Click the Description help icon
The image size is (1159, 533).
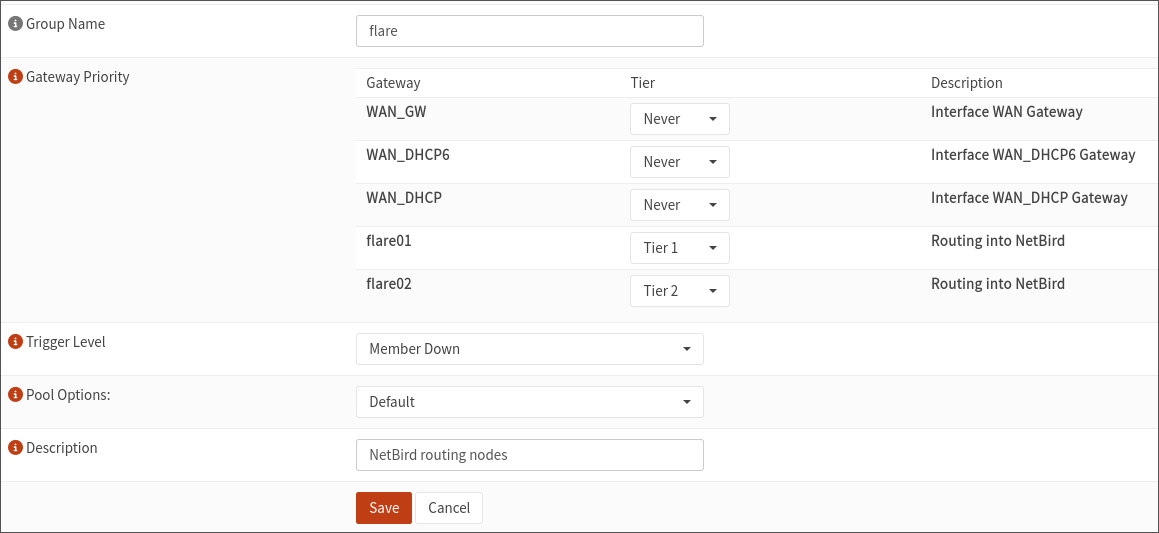[15, 448]
